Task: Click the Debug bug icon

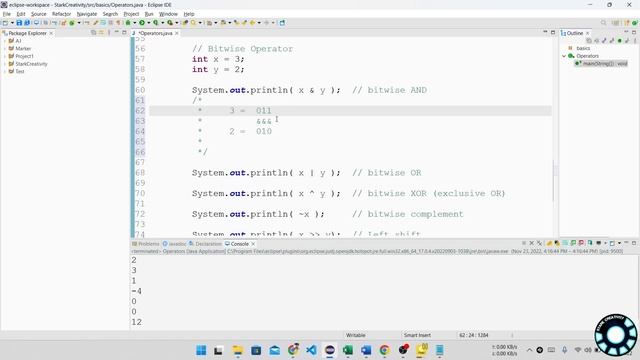Action: (128, 23)
